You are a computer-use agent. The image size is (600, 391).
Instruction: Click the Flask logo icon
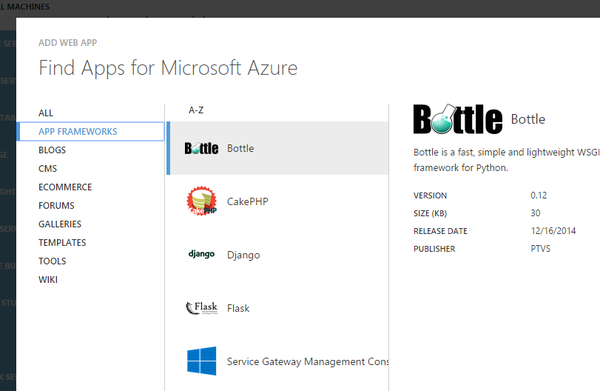coord(202,308)
